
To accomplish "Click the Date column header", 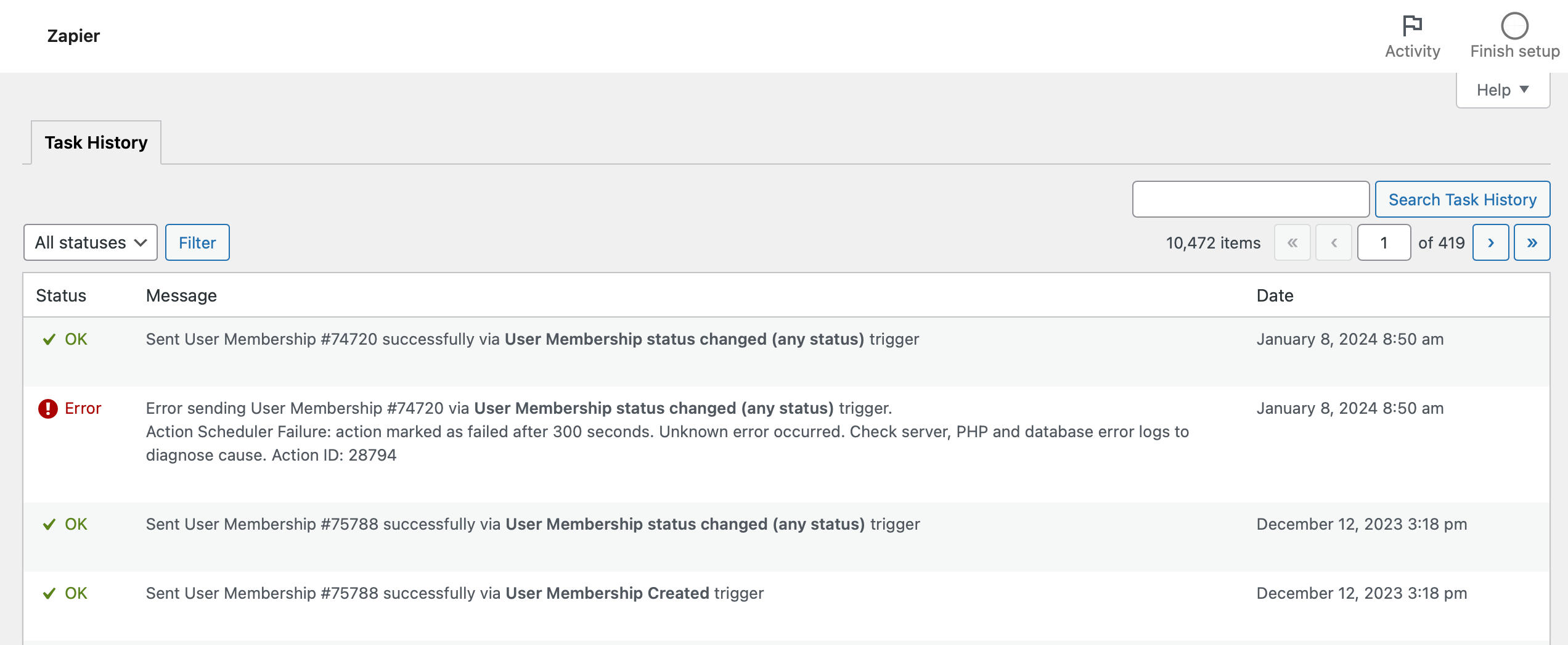I will 1275,295.
